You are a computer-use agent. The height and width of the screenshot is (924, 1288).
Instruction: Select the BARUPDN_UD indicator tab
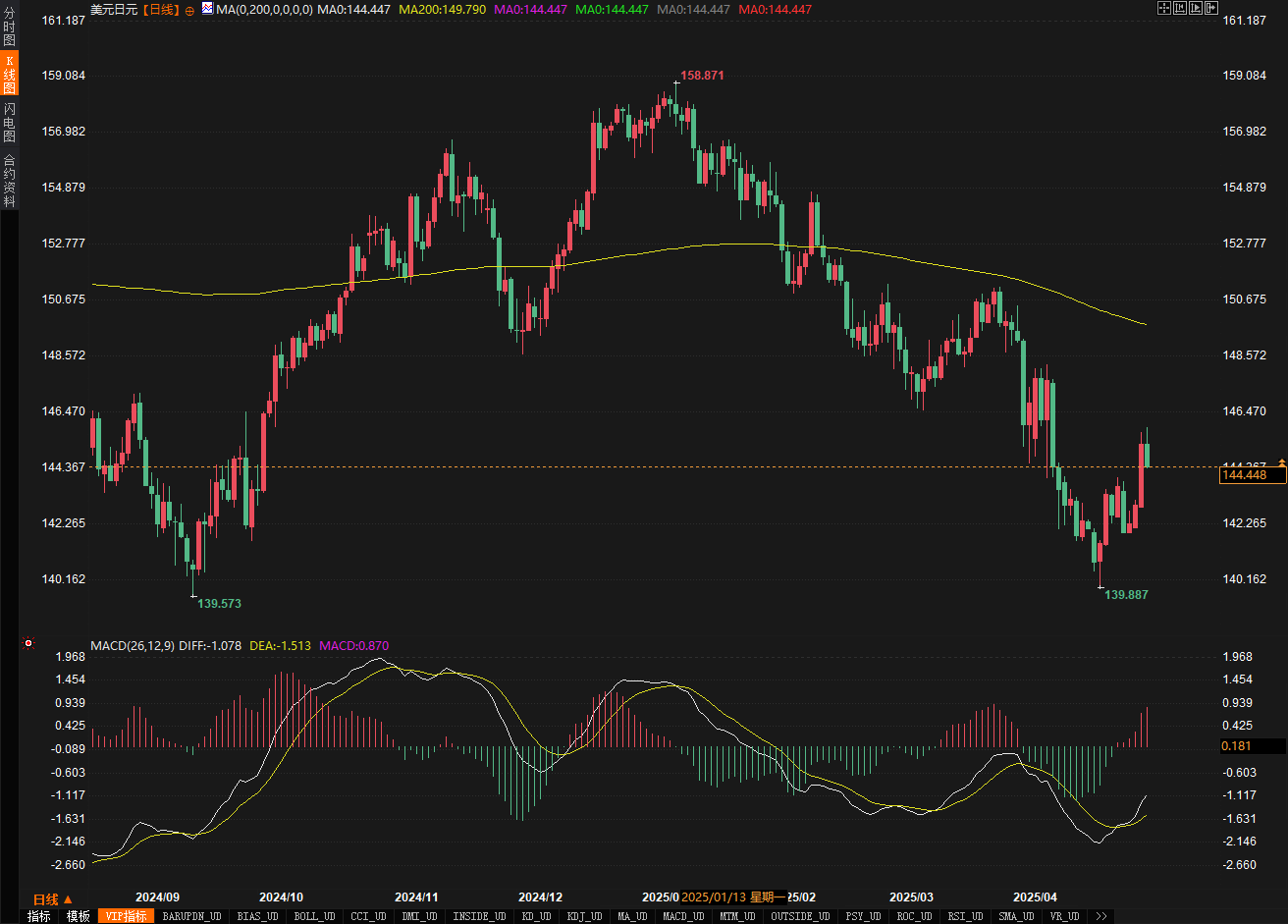pyautogui.click(x=191, y=916)
